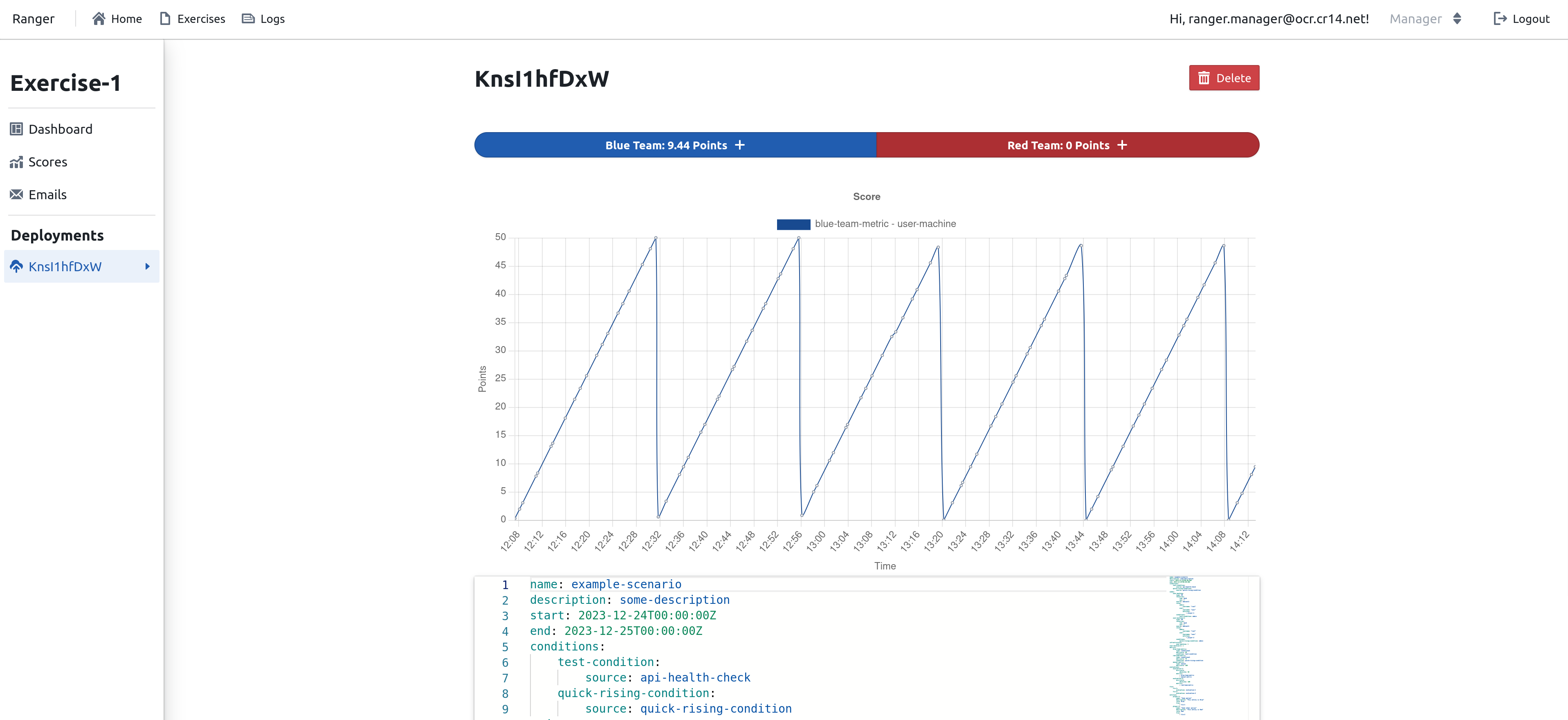Click the trash icon on Delete
1568x720 pixels.
[x=1203, y=78]
